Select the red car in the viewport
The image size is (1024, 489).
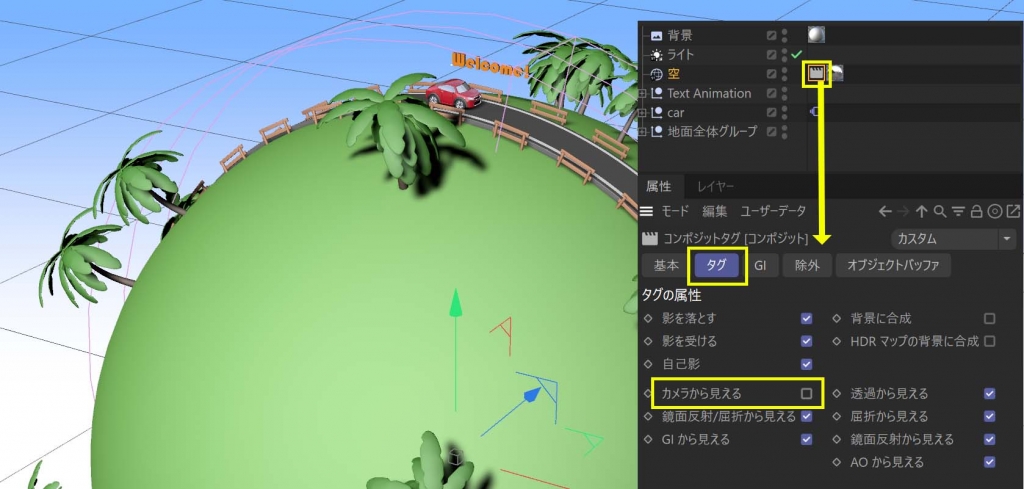[454, 93]
